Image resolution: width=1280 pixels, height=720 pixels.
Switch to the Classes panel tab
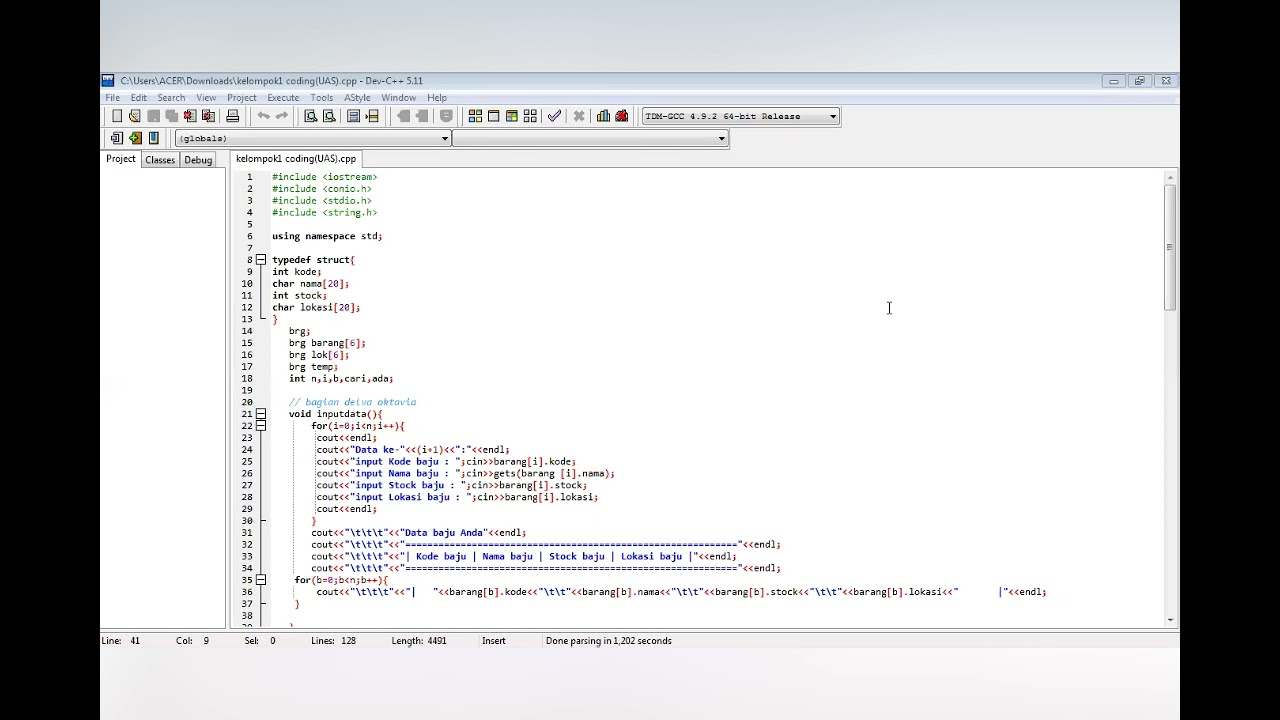160,160
